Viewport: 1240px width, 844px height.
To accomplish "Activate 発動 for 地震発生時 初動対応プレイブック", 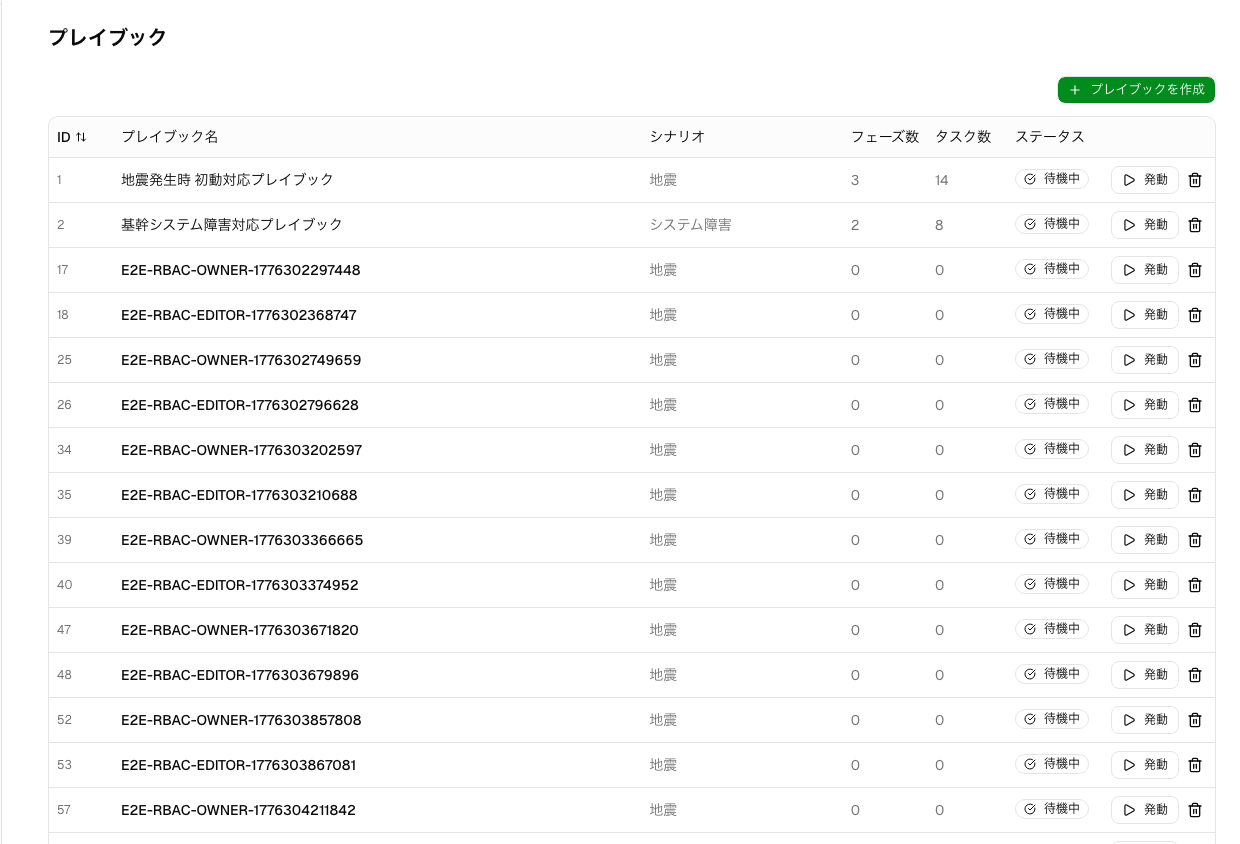I will [1145, 180].
